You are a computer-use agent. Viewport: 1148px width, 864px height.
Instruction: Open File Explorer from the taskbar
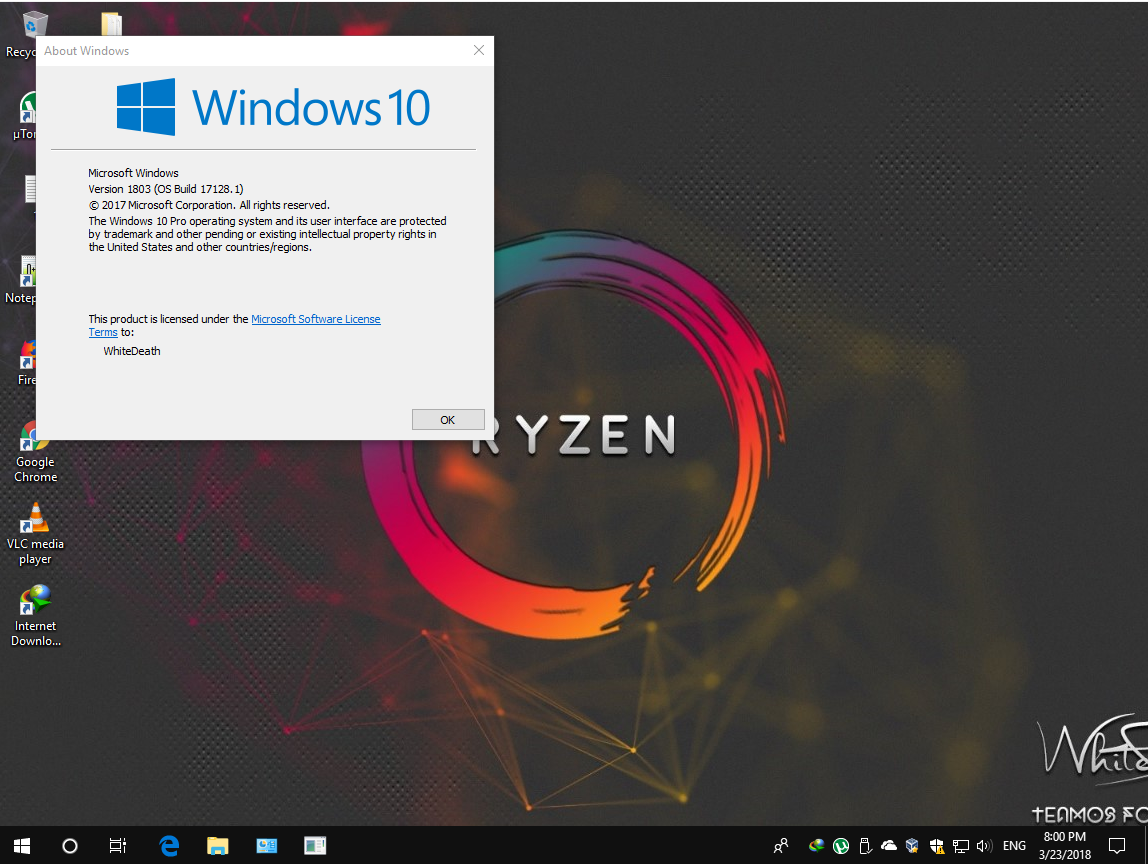coord(217,846)
